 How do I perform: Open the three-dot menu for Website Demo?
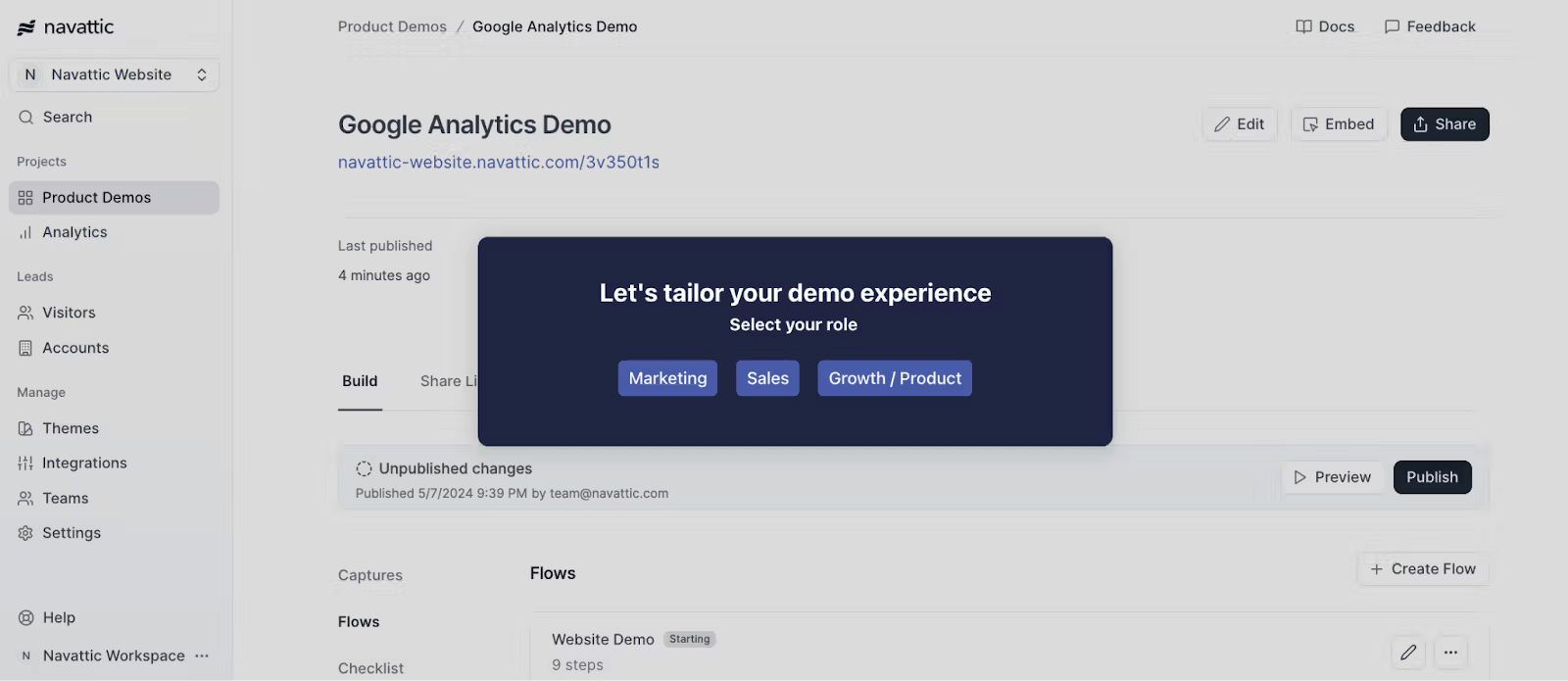click(1450, 652)
